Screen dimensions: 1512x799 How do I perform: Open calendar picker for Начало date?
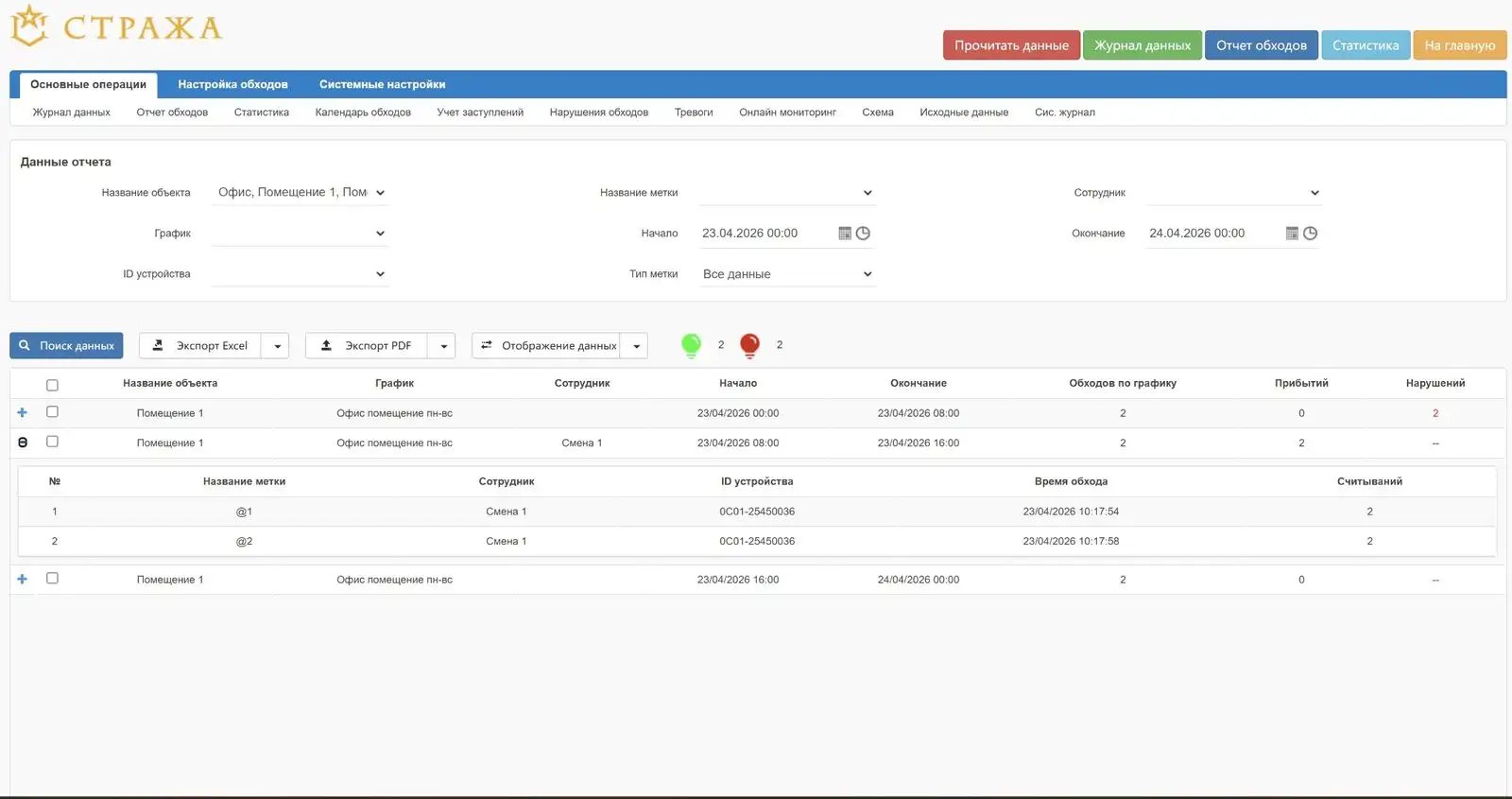click(845, 234)
